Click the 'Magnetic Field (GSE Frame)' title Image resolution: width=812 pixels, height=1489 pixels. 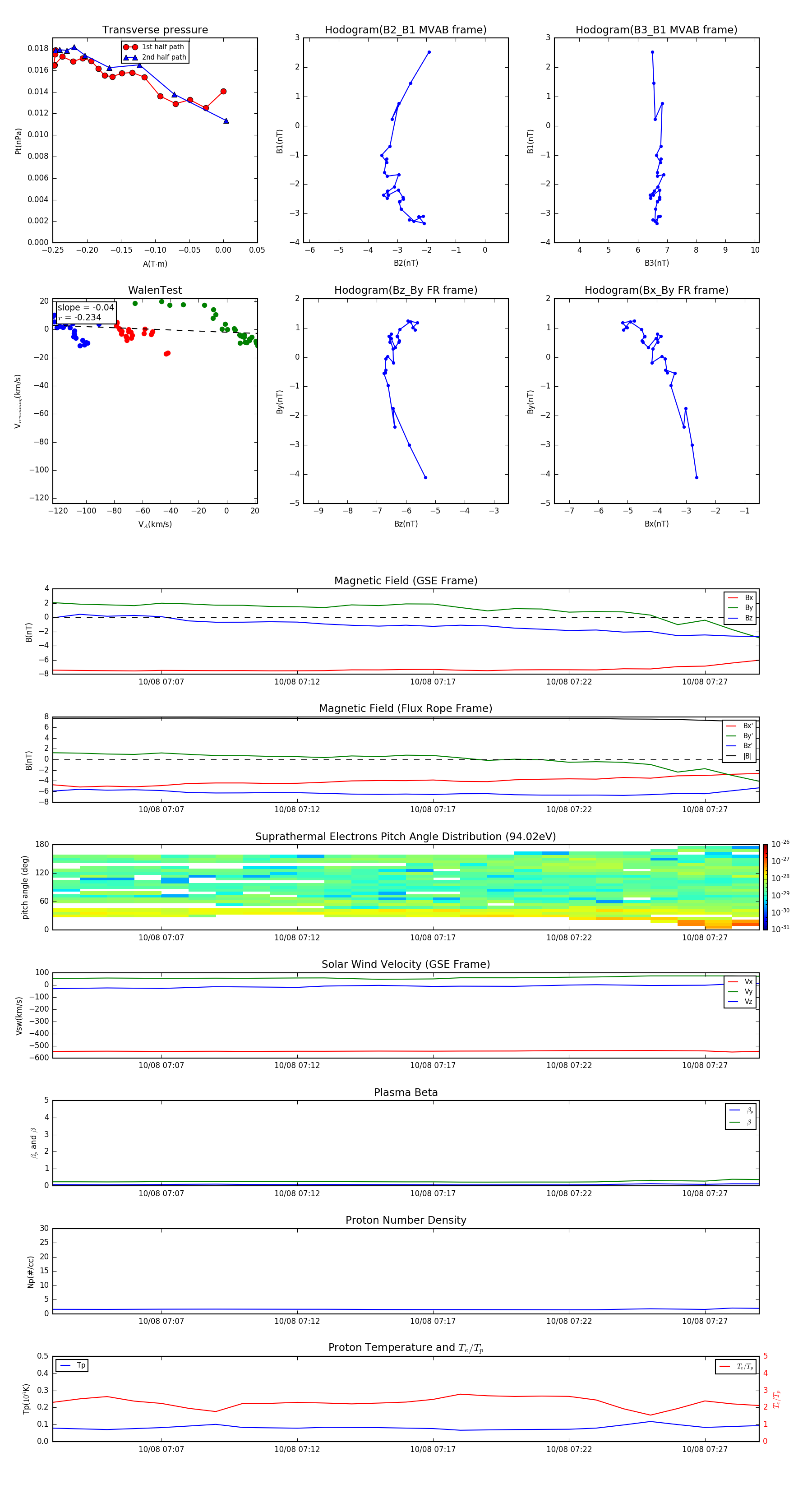pyautogui.click(x=406, y=581)
